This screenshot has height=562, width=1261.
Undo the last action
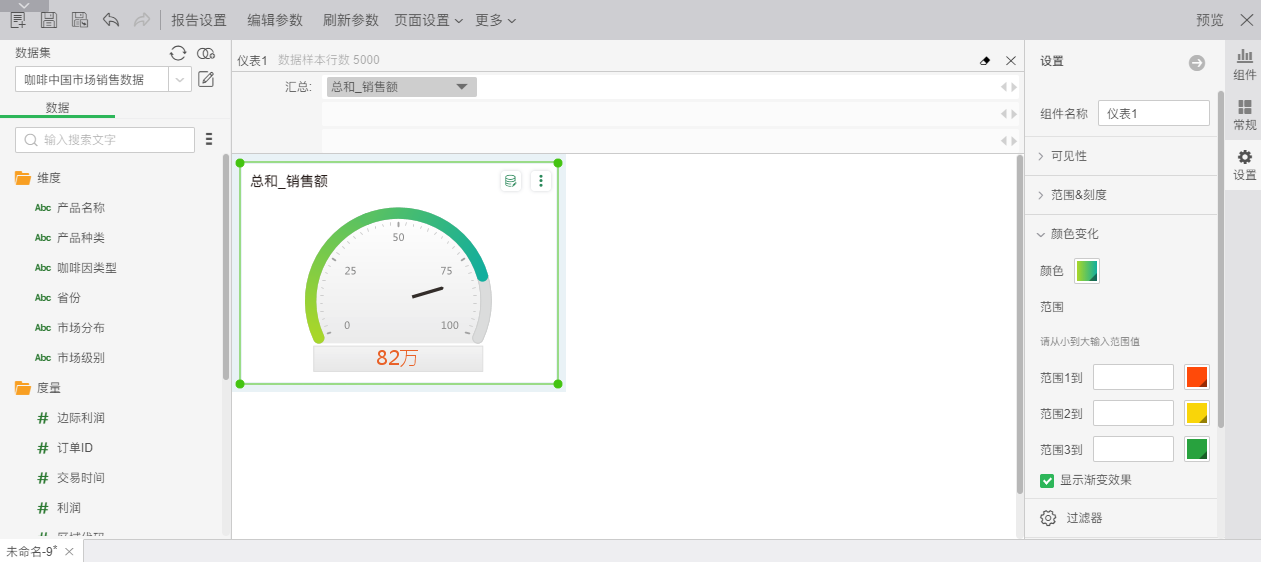[111, 20]
